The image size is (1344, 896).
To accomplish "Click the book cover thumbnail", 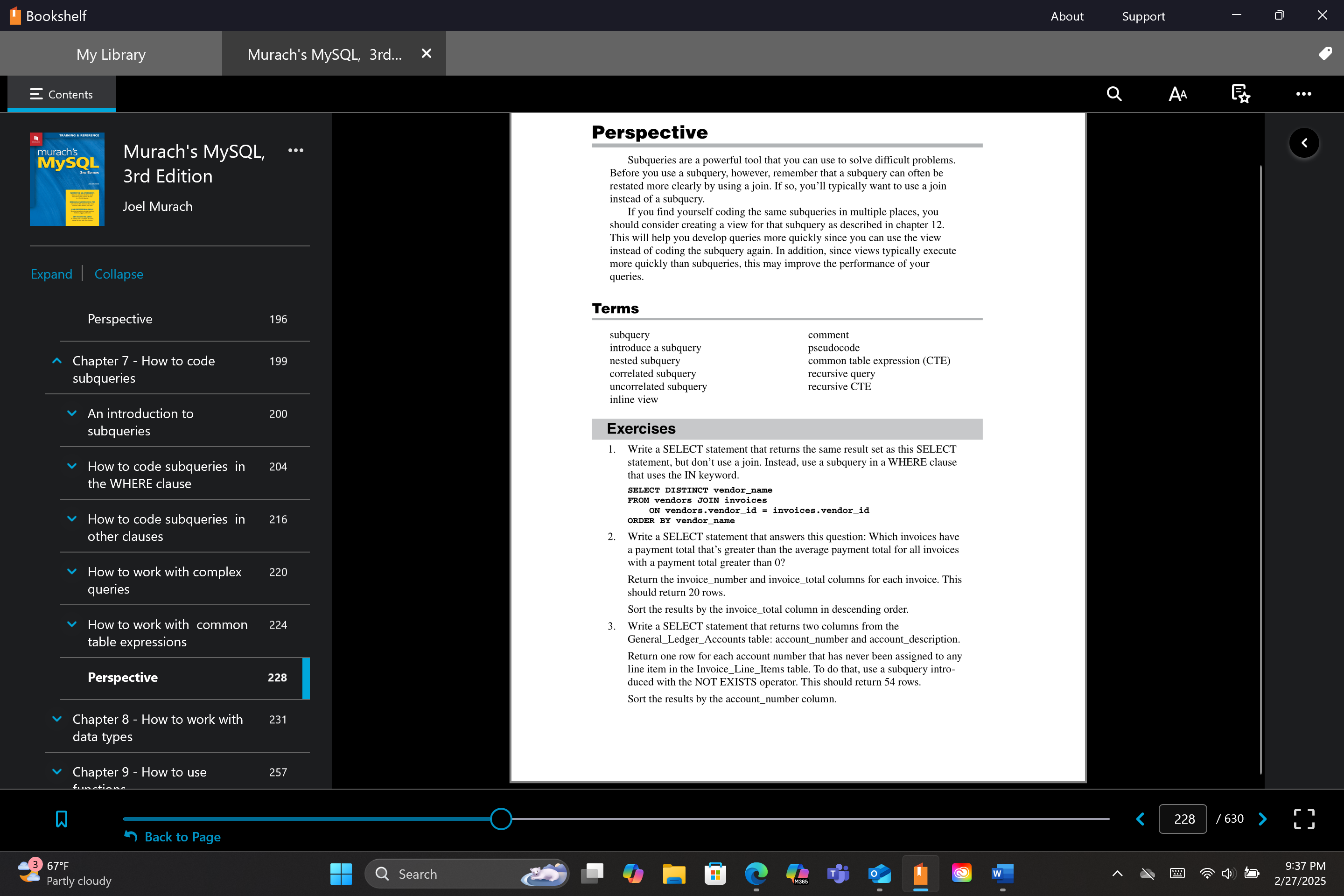I will click(x=67, y=179).
